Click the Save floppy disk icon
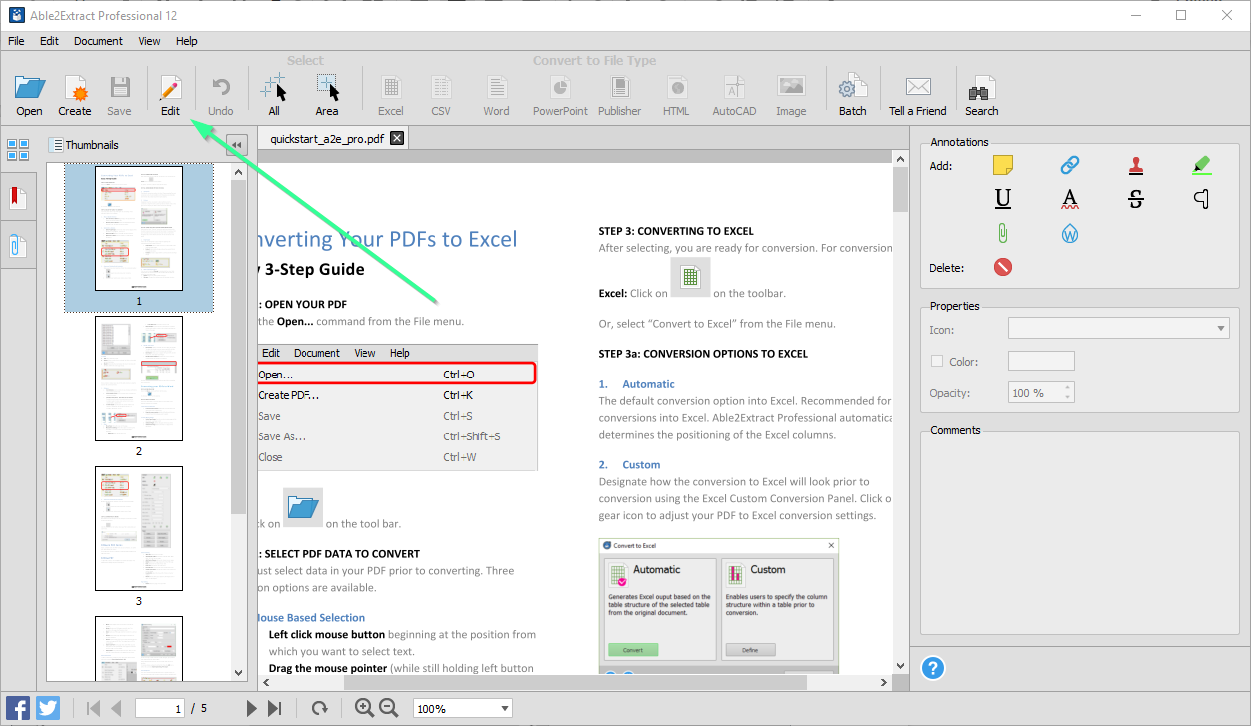The width and height of the screenshot is (1251, 726). tap(120, 88)
